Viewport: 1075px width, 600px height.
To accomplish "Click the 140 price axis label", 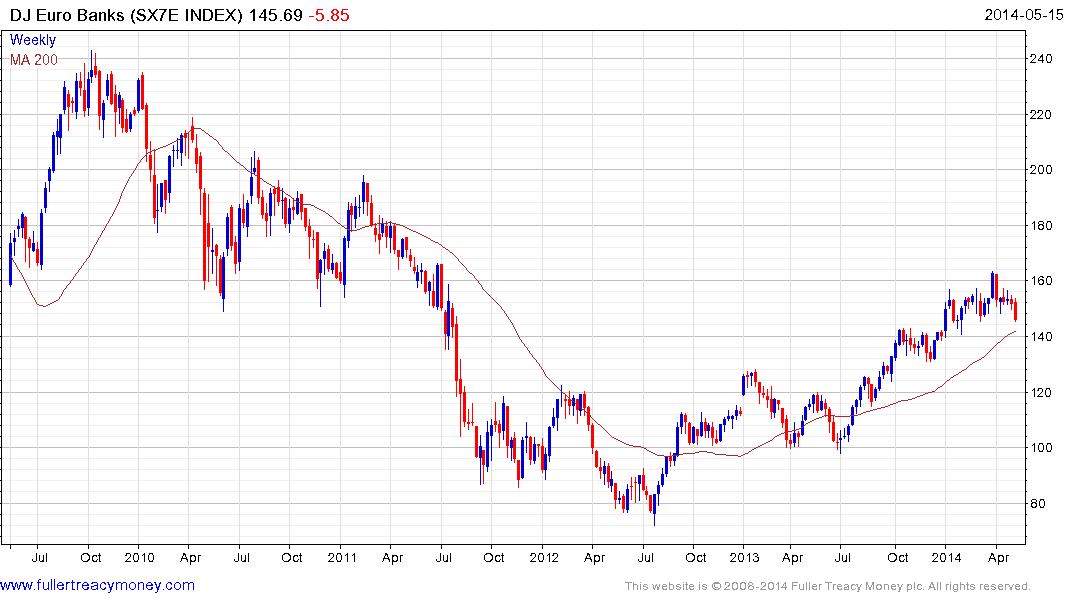I will (x=1041, y=337).
